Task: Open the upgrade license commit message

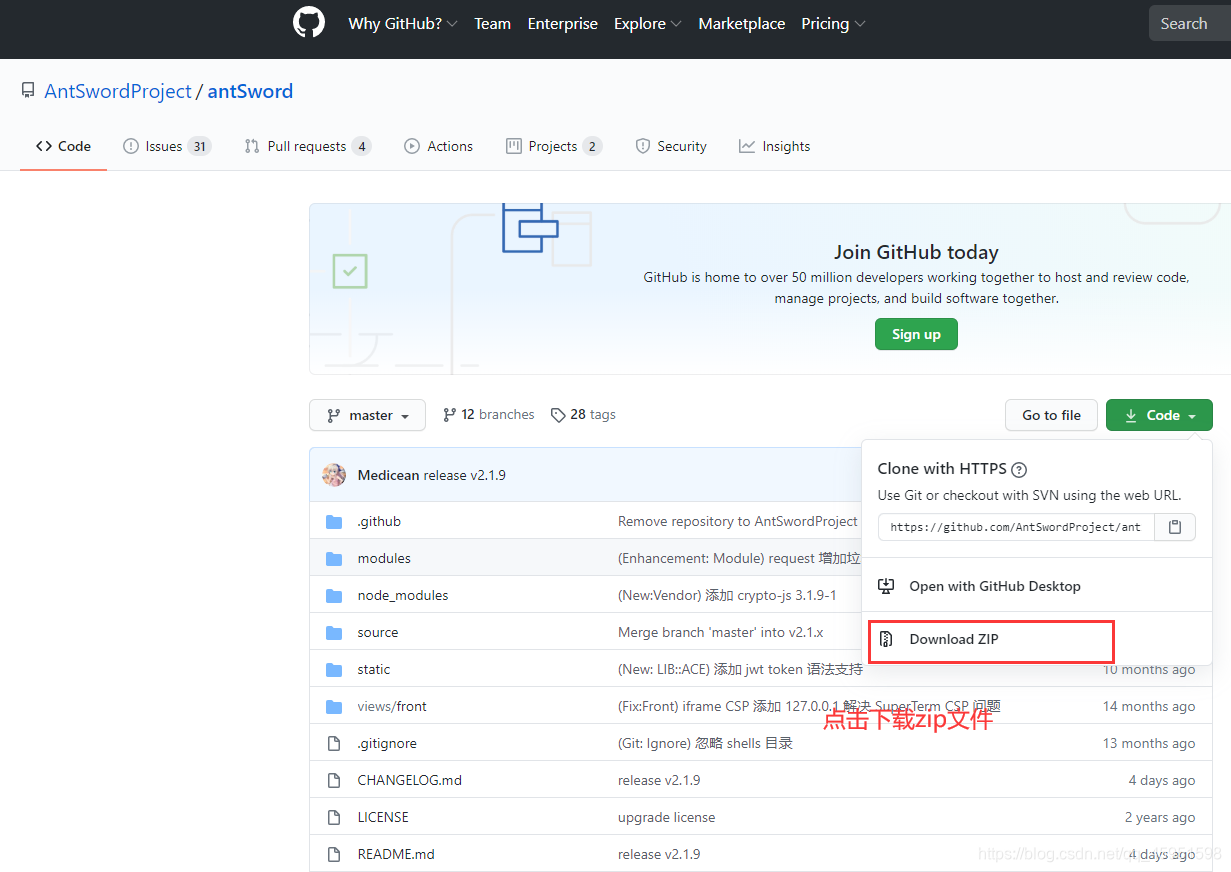Action: coord(666,817)
